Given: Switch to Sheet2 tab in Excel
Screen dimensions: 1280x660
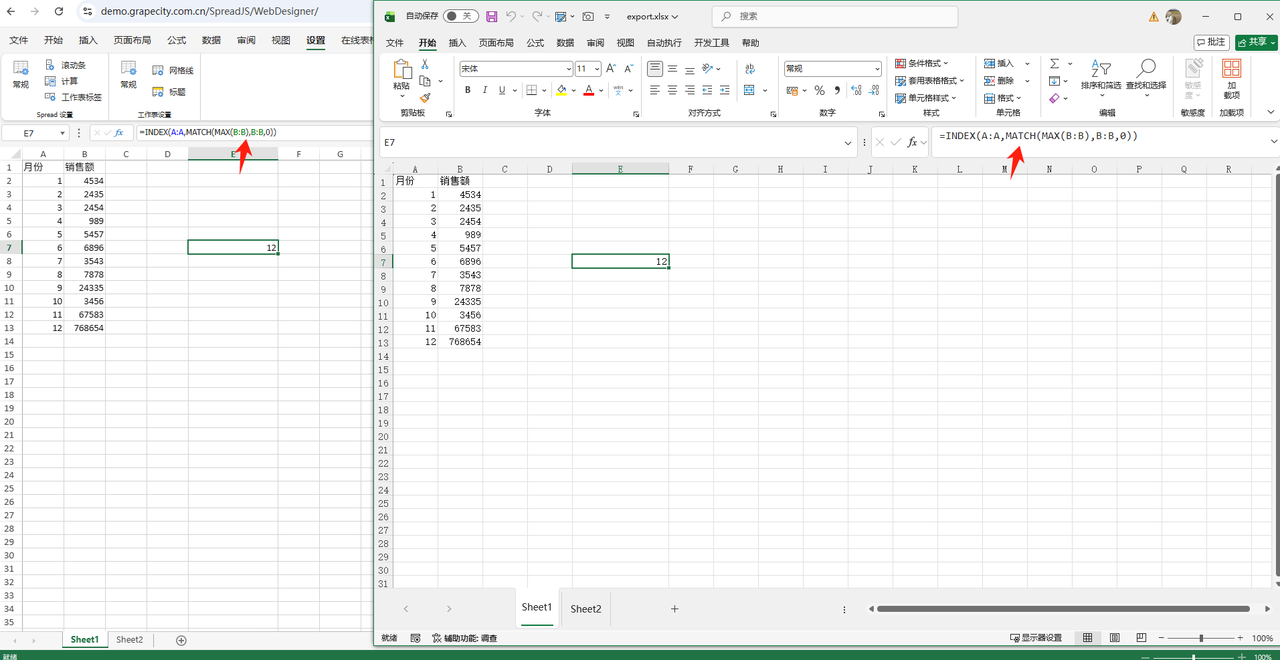Looking at the screenshot, I should (x=586, y=609).
